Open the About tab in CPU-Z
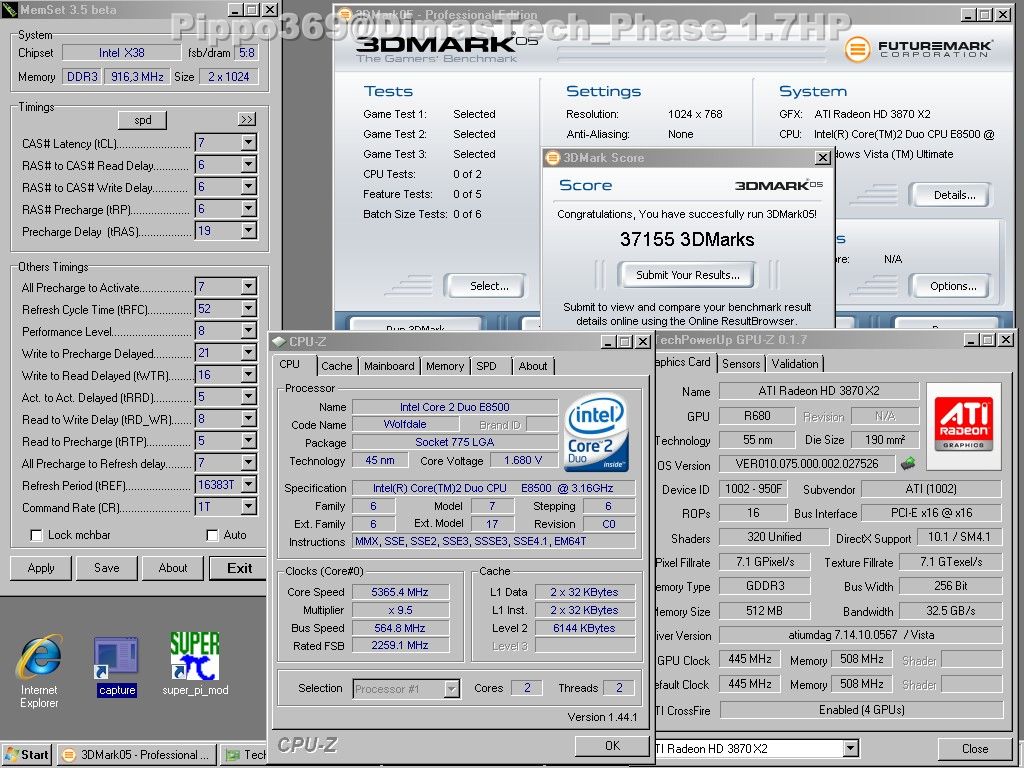 (533, 366)
